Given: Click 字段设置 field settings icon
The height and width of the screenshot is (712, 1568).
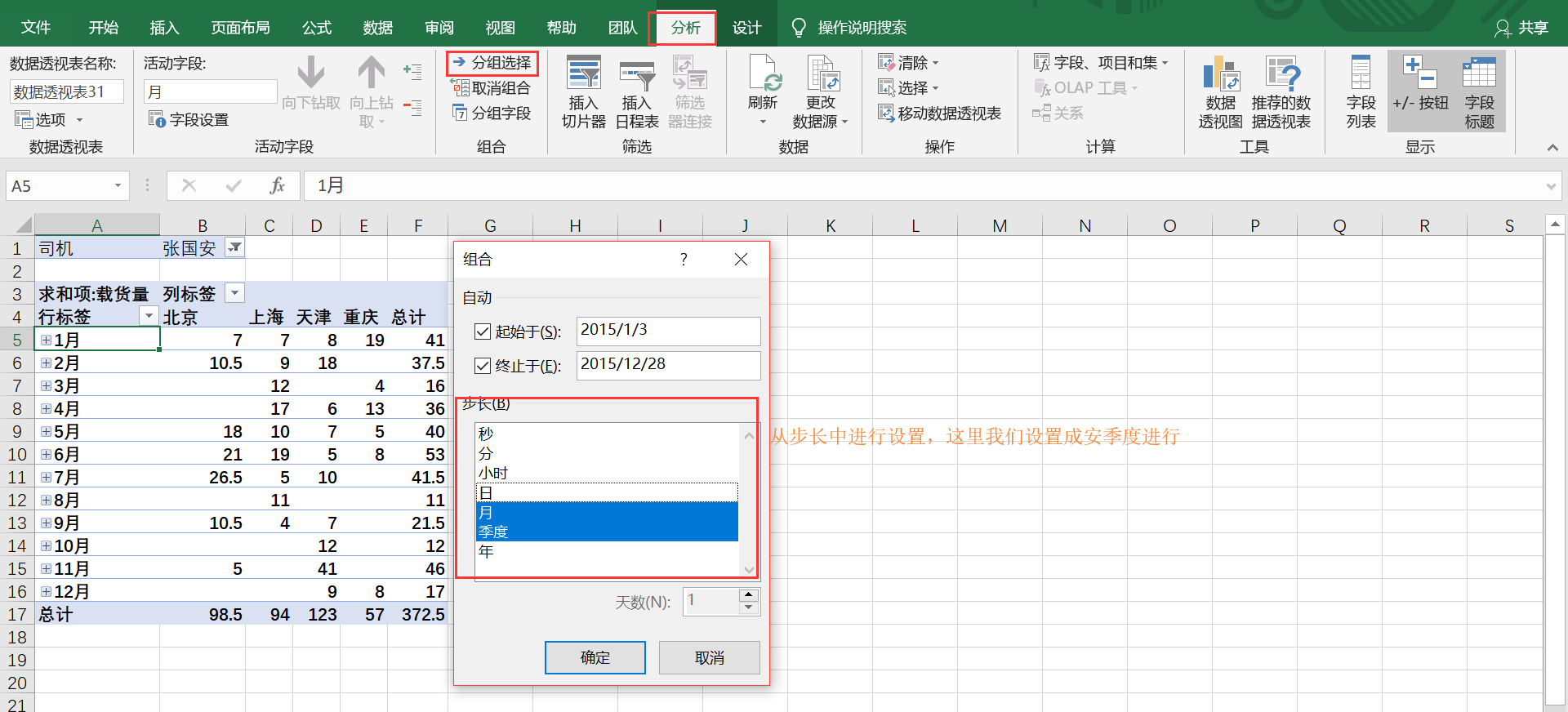Looking at the screenshot, I should pos(158,119).
